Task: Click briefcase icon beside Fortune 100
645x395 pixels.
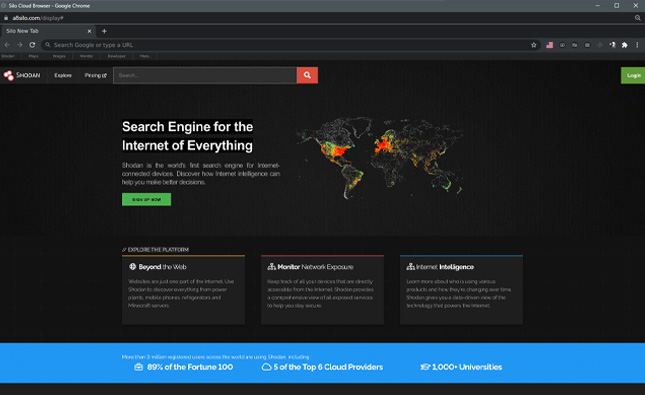Action: 139,367
